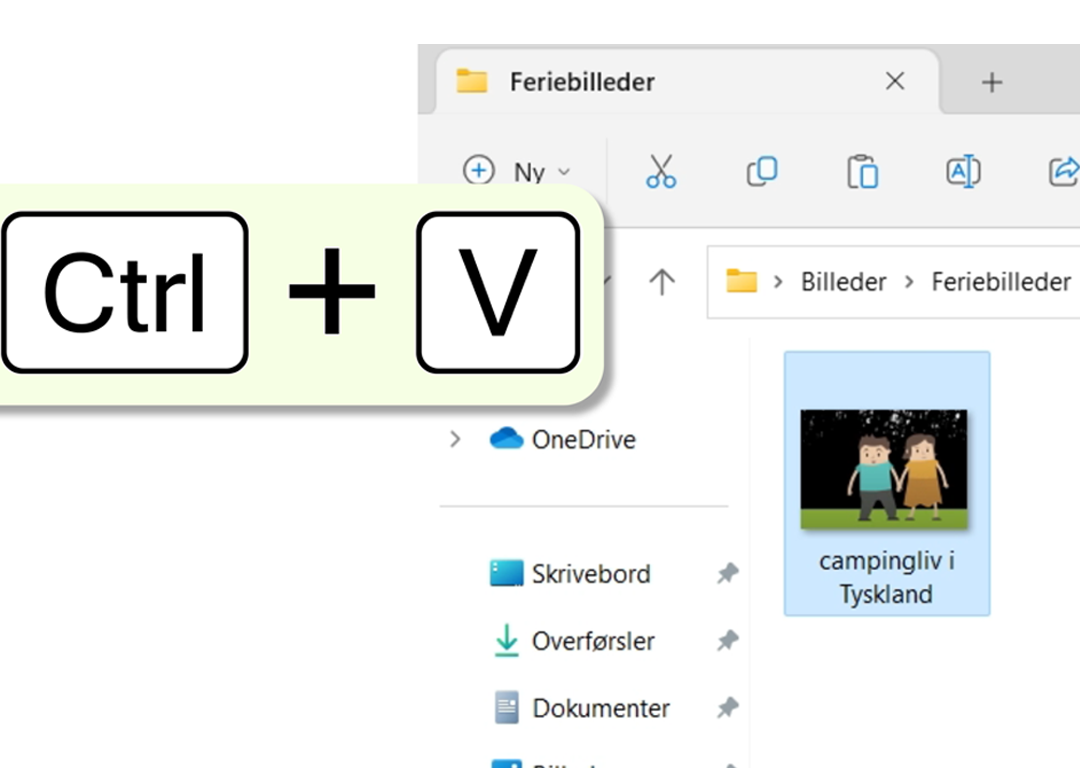Open Skrivebord in the sidebar
The image size is (1080, 768).
point(570,573)
